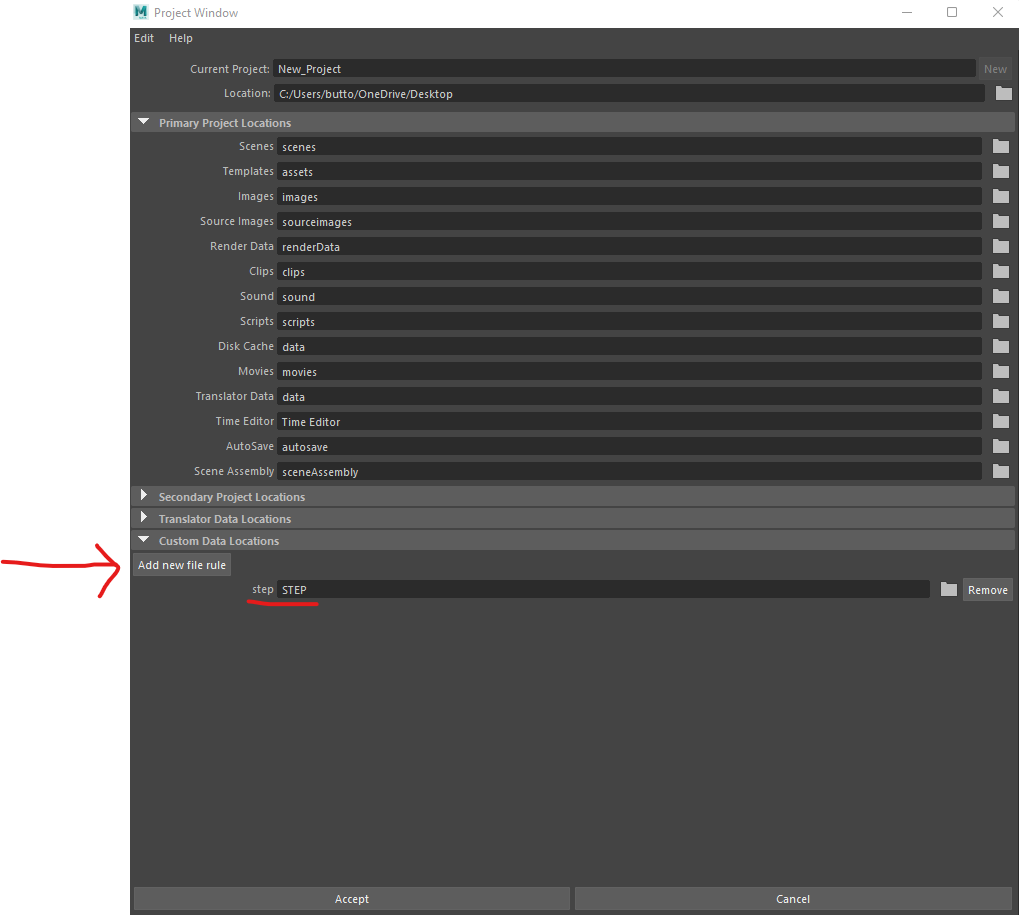
Task: Click the Scene Assembly path field
Action: (629, 472)
